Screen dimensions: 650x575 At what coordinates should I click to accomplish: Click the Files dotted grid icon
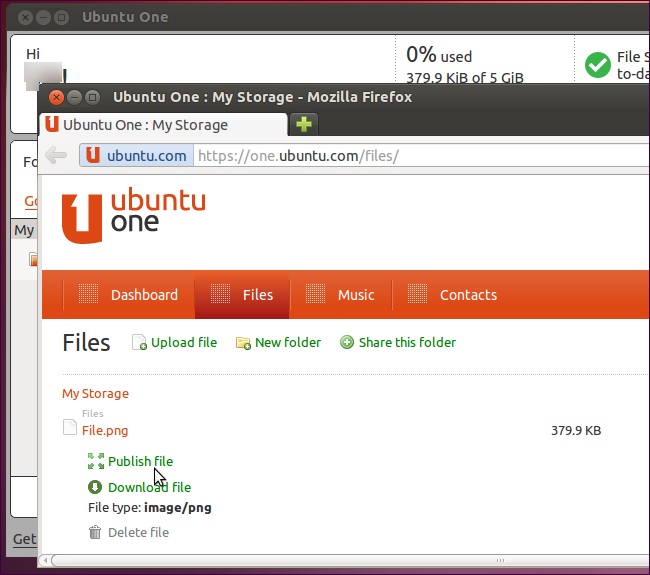[220, 294]
